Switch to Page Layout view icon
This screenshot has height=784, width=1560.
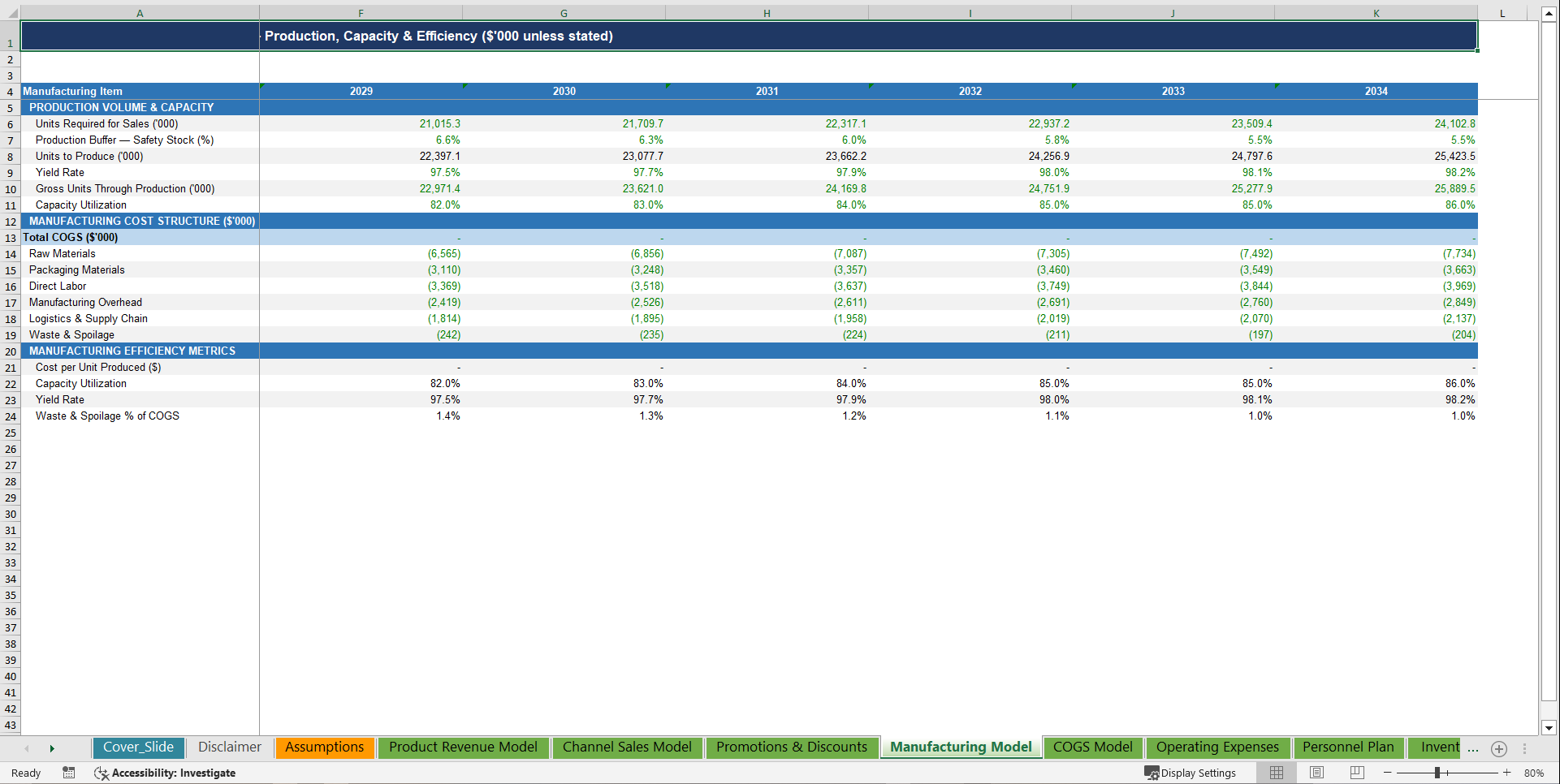1316,773
